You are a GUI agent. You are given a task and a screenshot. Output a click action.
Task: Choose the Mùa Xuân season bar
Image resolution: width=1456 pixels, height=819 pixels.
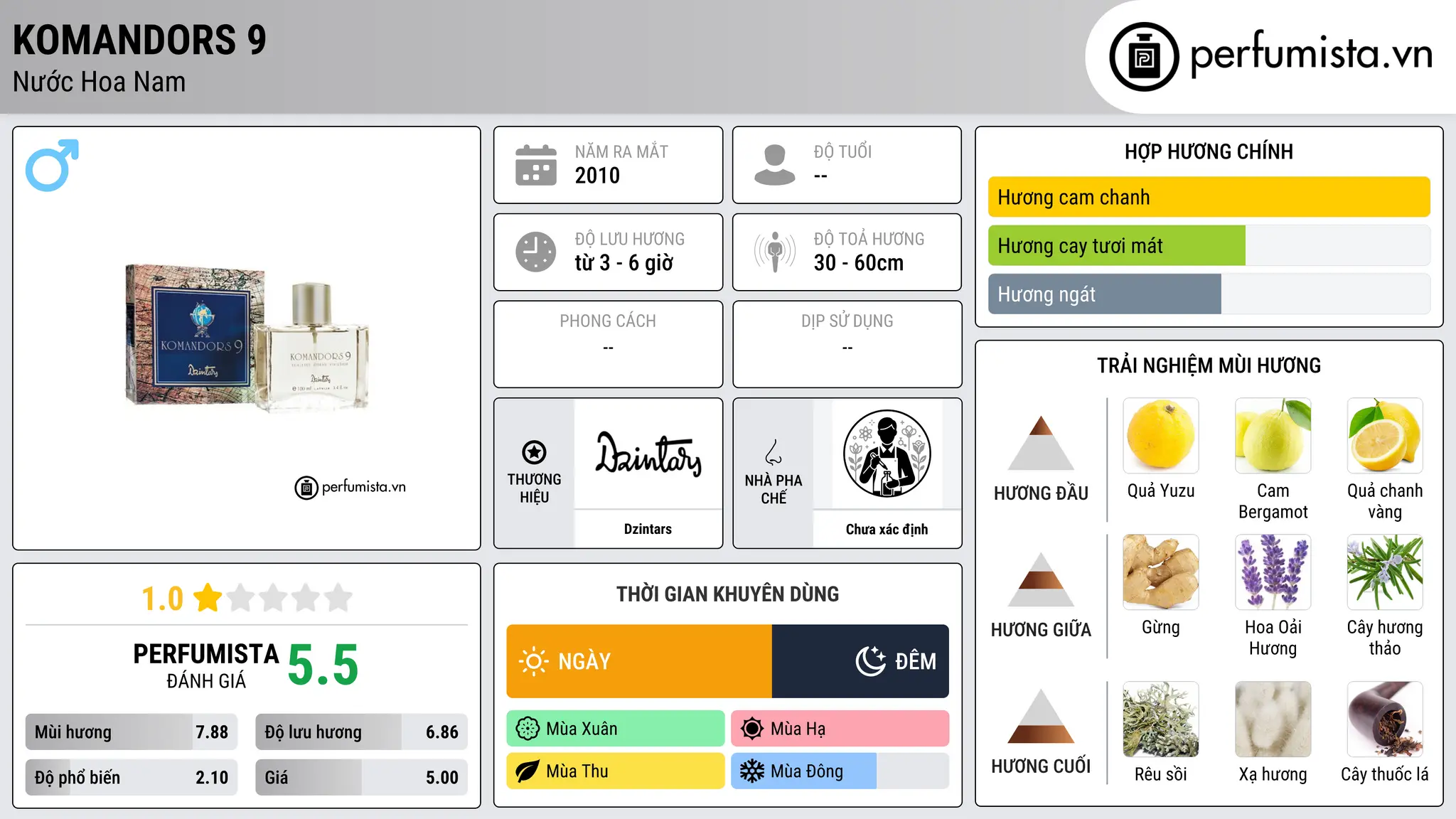tap(616, 729)
